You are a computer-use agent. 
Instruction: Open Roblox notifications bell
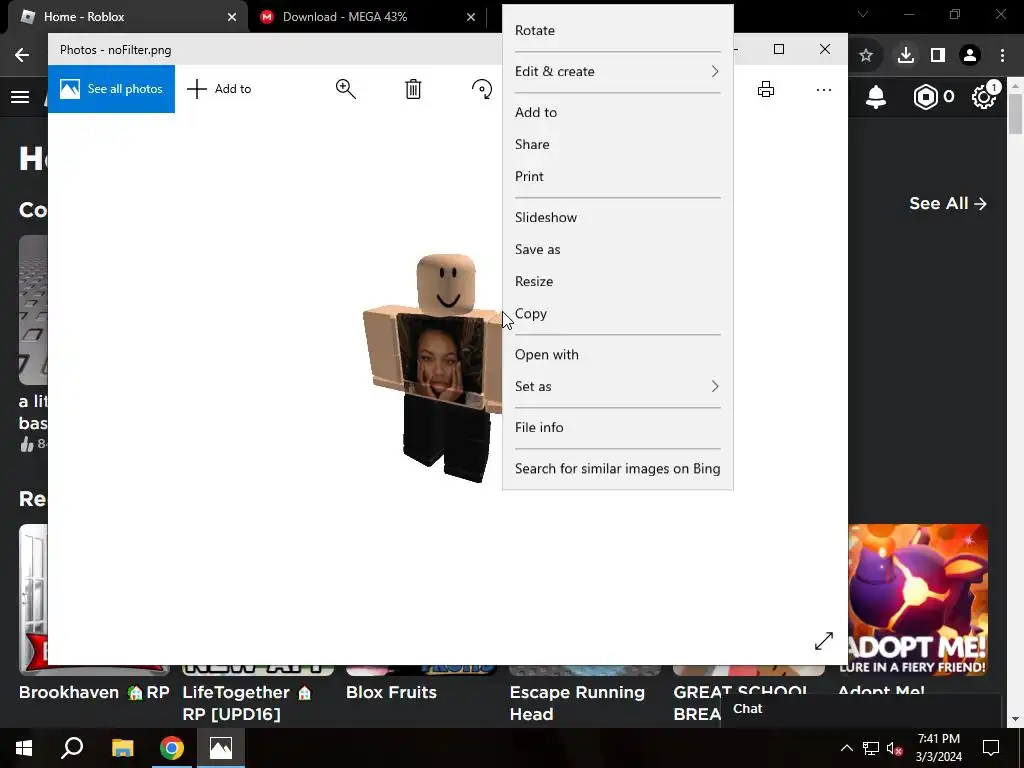[x=876, y=97]
